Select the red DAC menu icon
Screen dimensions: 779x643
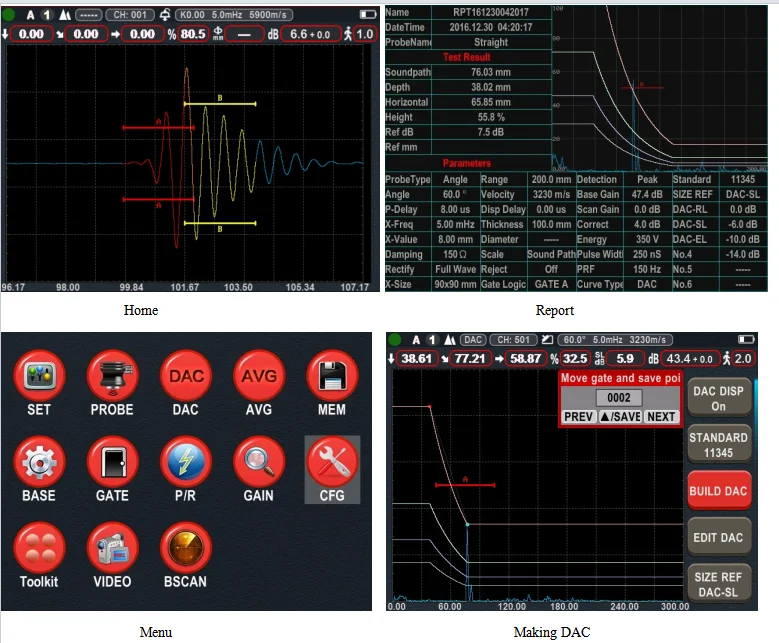click(x=185, y=375)
